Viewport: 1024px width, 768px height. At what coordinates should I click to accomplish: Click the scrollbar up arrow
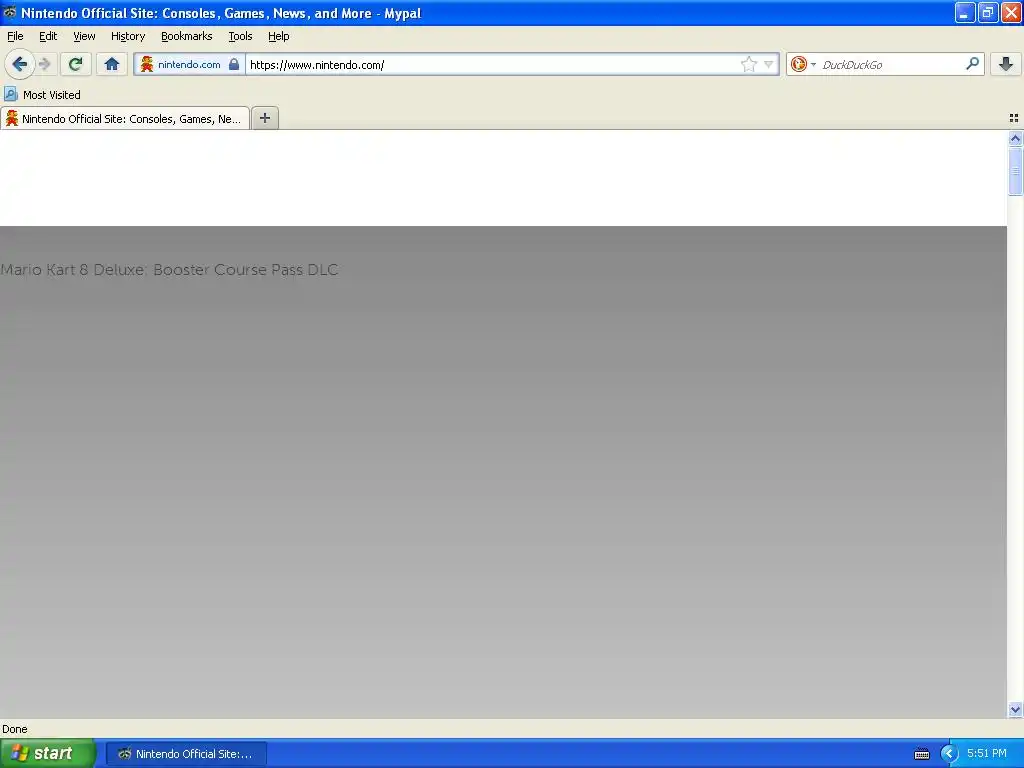click(x=1015, y=138)
